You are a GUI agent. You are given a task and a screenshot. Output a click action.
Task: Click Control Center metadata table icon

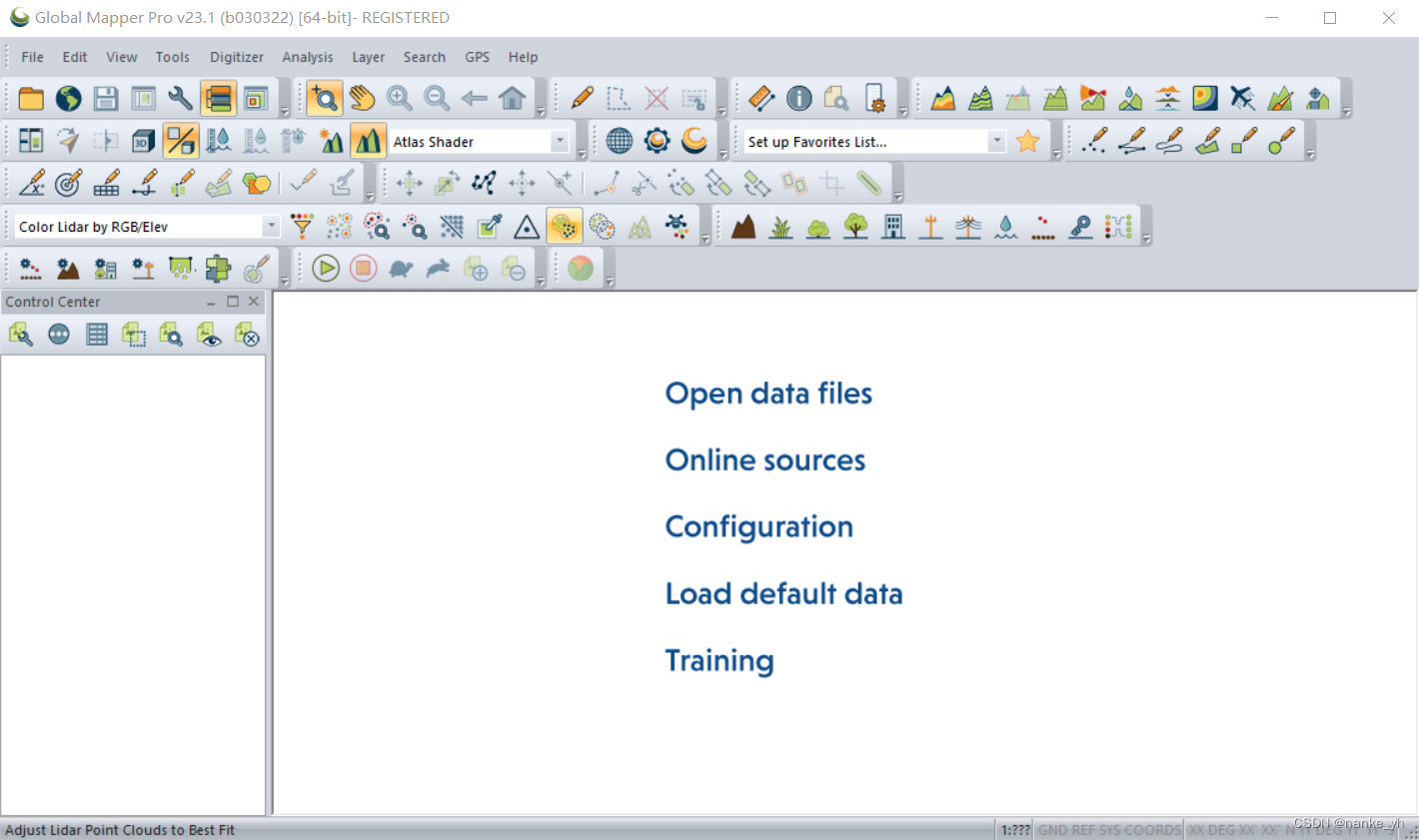[x=97, y=335]
